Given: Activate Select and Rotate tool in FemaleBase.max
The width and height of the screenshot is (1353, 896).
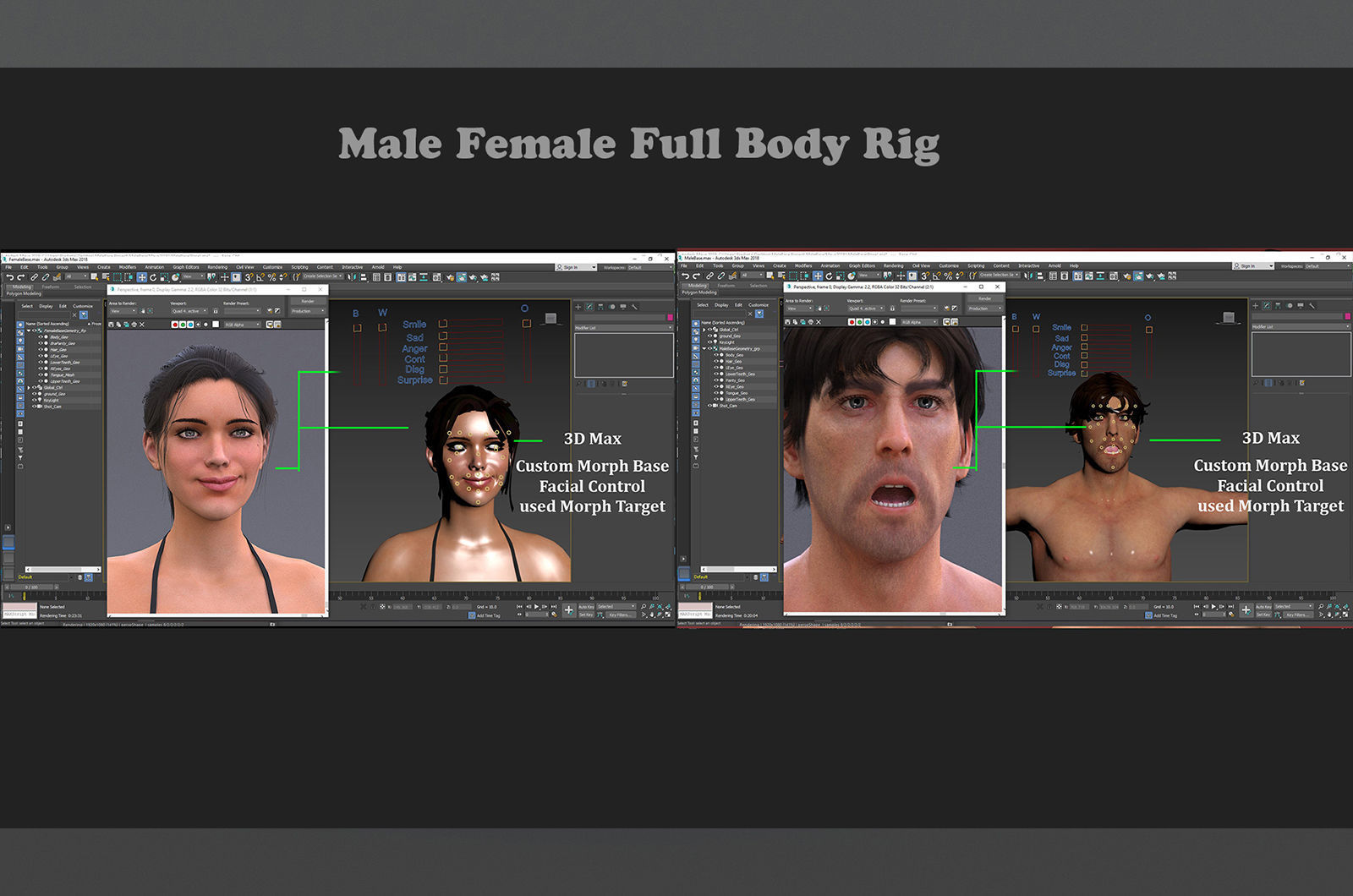Looking at the screenshot, I should click(153, 277).
